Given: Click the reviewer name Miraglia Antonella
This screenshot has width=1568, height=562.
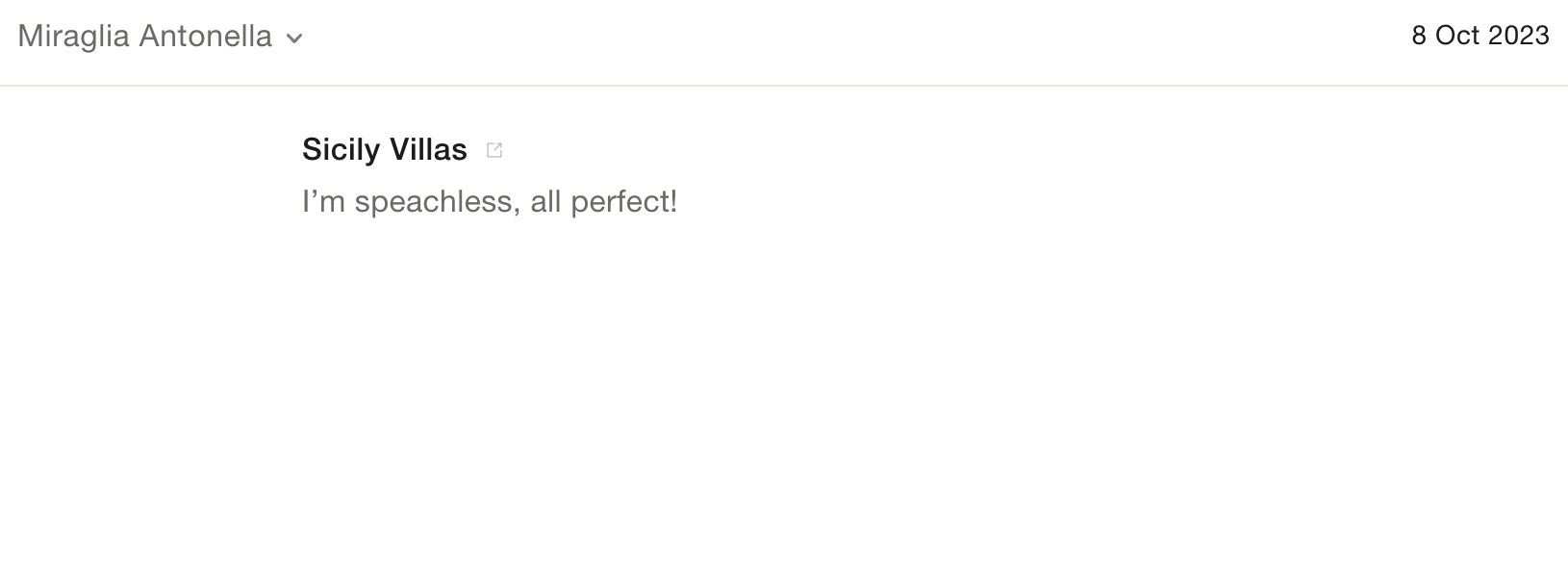Looking at the screenshot, I should pyautogui.click(x=145, y=37).
